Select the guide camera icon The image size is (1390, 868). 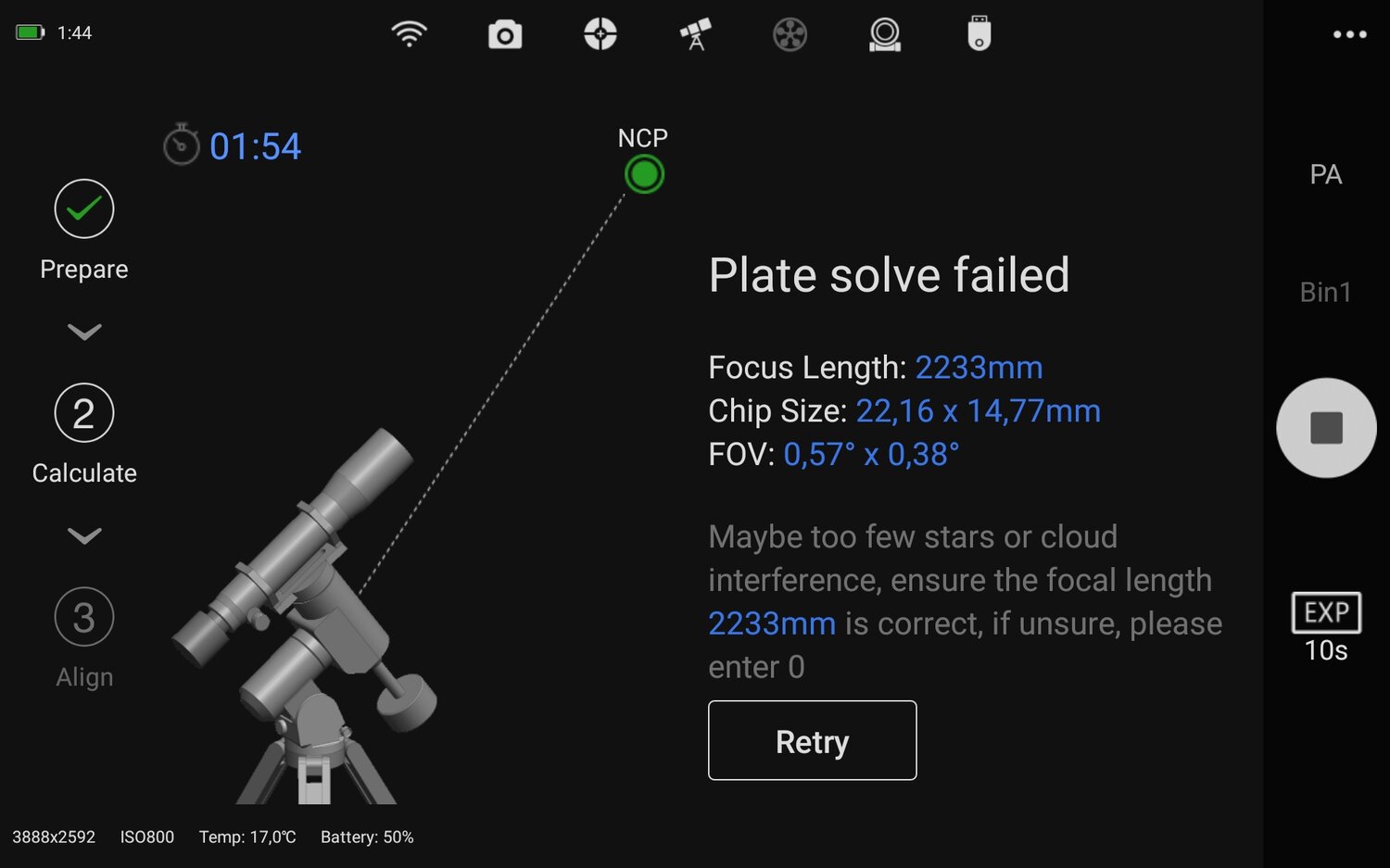pos(884,33)
